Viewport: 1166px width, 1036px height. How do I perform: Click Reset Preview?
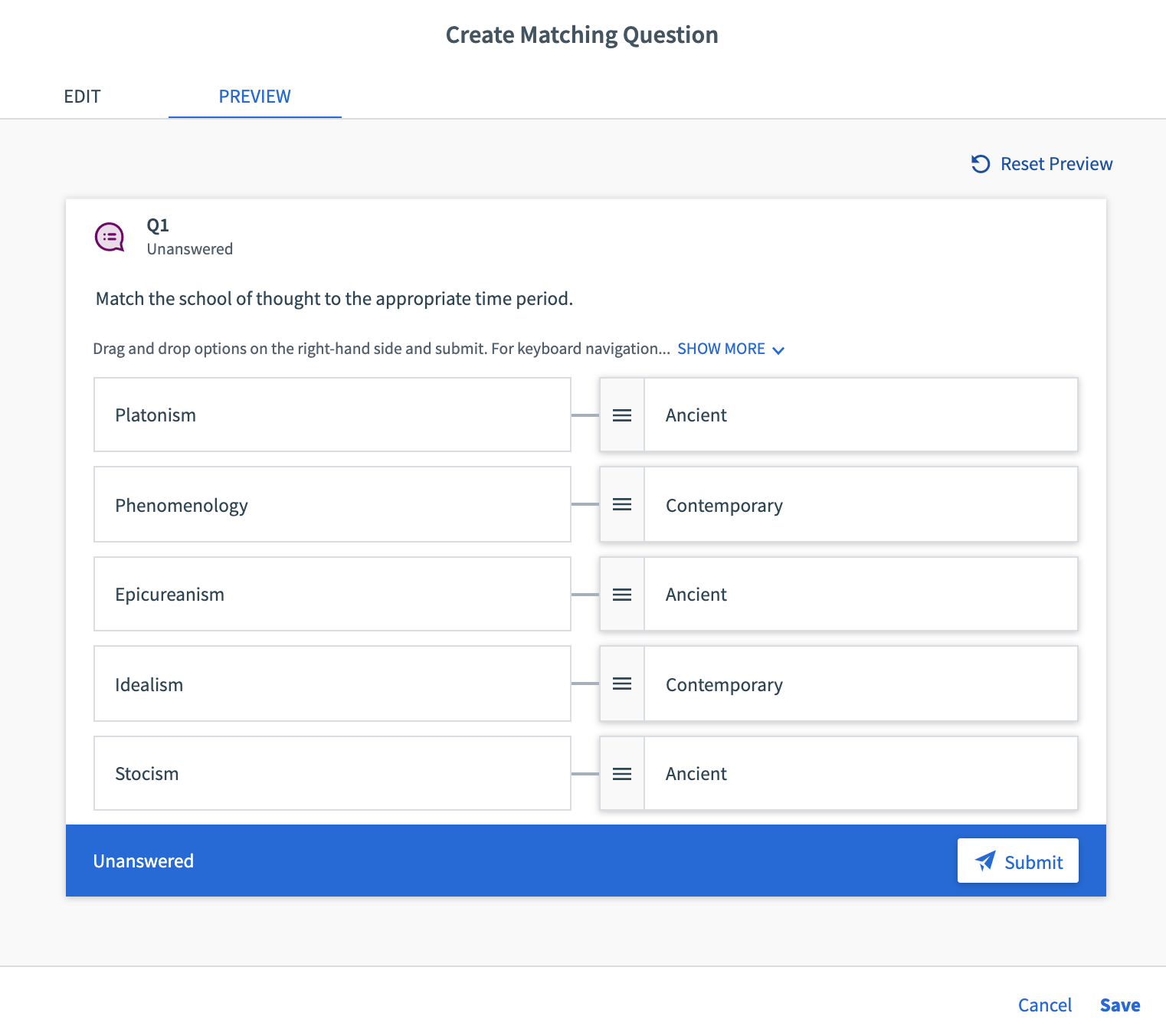coord(1056,163)
